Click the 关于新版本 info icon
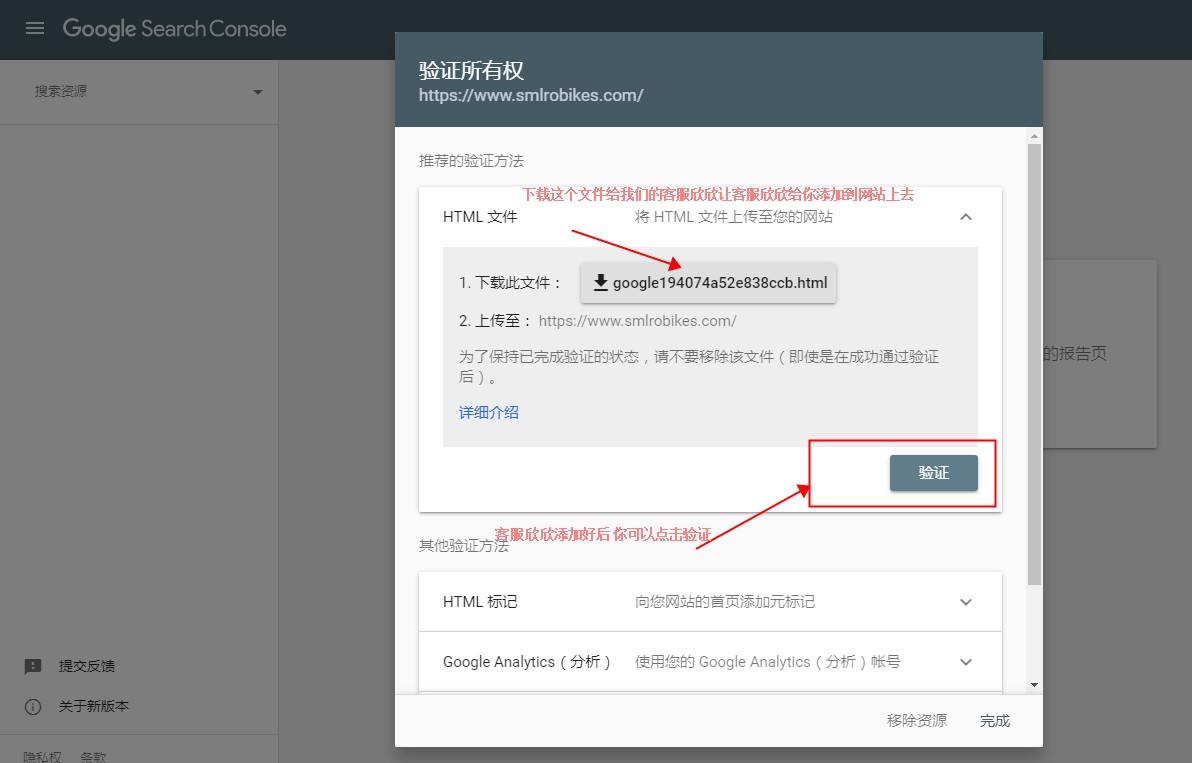This screenshot has height=763, width=1192. pyautogui.click(x=33, y=706)
